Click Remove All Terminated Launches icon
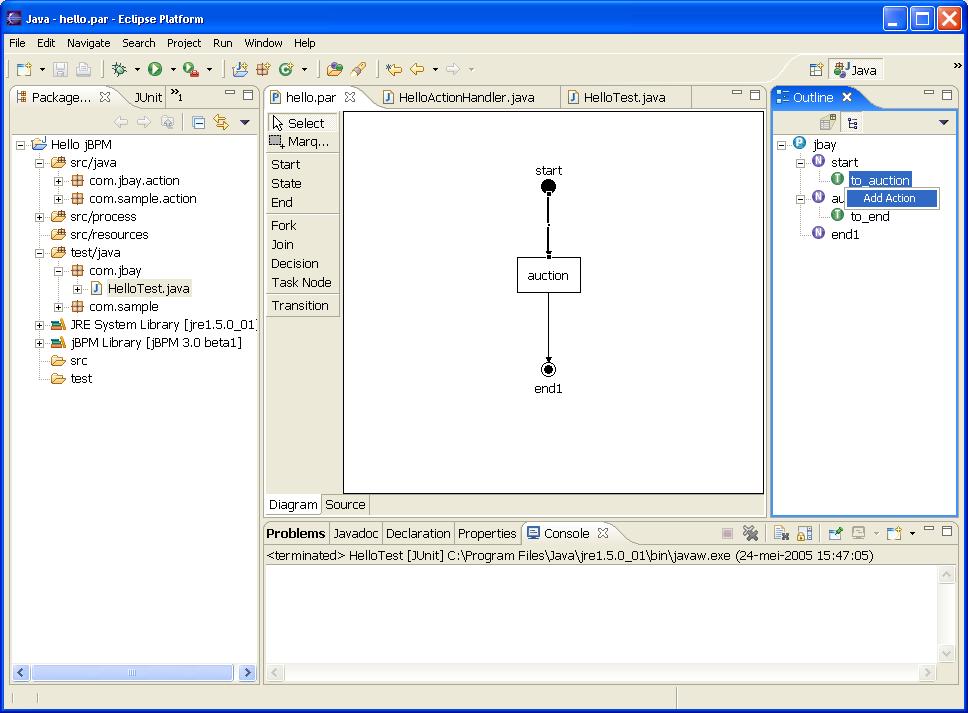This screenshot has width=968, height=713. click(x=750, y=533)
